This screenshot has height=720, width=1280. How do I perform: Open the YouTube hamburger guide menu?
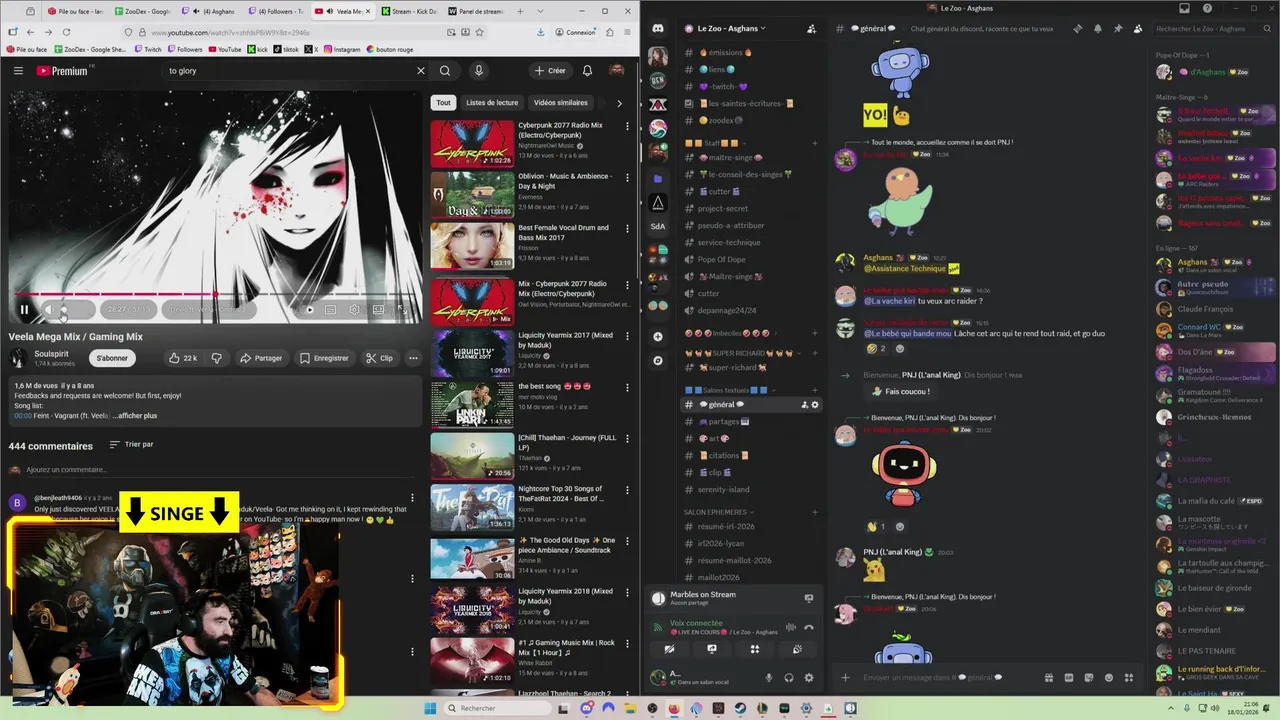(x=18, y=71)
